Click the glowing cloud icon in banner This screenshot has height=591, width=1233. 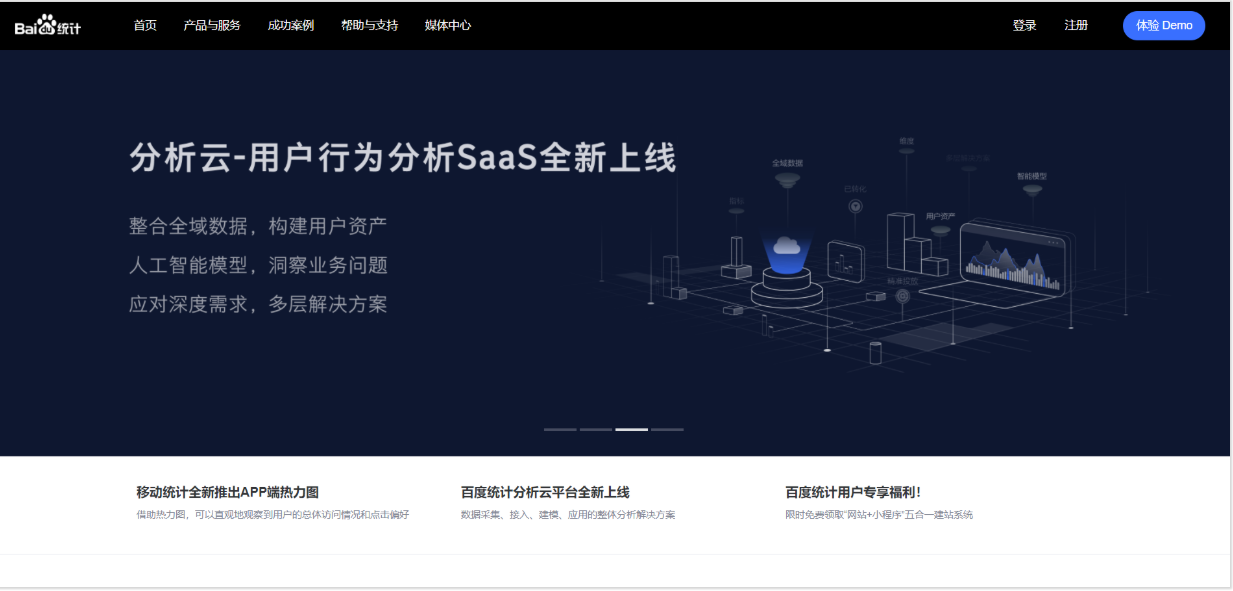point(785,246)
